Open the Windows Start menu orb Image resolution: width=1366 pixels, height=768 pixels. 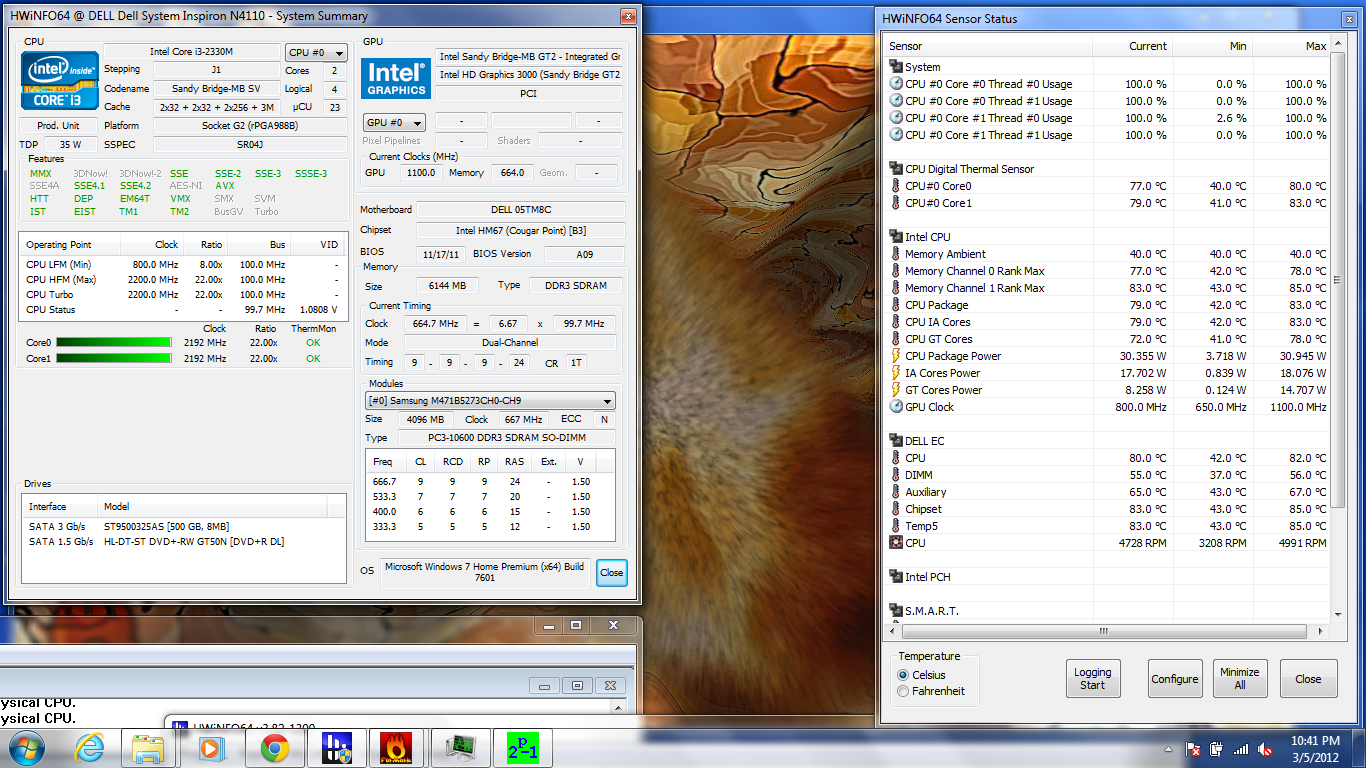point(26,748)
